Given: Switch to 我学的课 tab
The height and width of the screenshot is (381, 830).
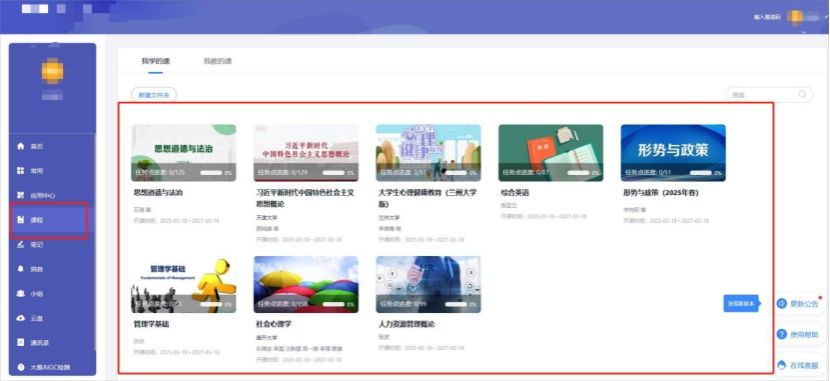Looking at the screenshot, I should click(x=156, y=61).
